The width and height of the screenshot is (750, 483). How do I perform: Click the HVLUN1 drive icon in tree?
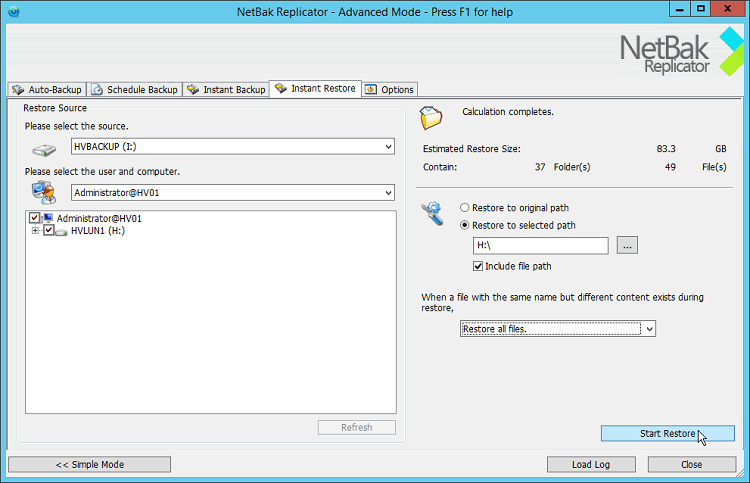62,231
